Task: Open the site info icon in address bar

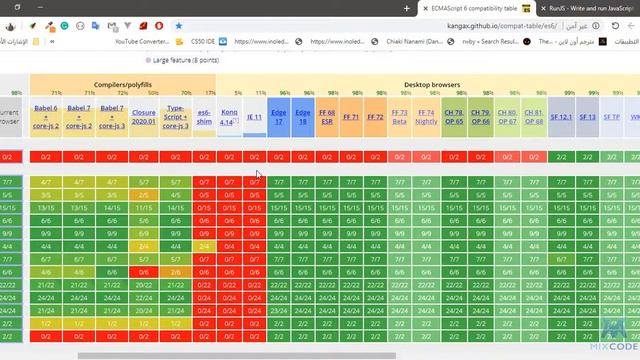Action: click(596, 26)
